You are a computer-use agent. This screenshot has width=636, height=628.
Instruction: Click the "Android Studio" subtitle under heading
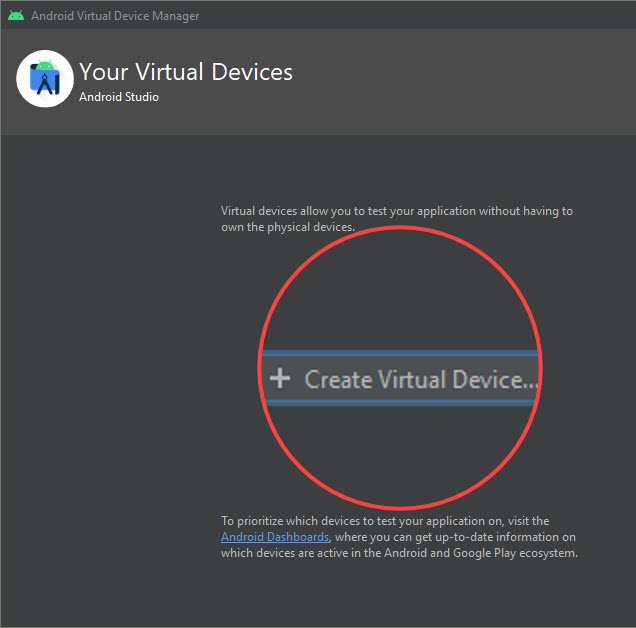pos(118,97)
